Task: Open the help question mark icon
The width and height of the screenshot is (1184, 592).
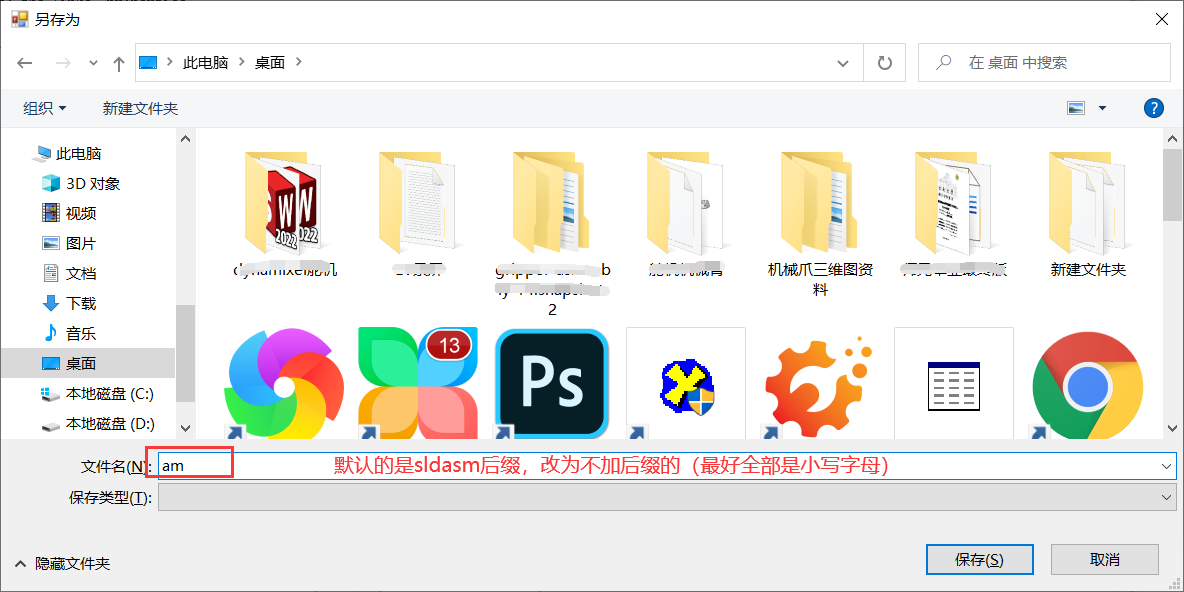Action: (x=1154, y=108)
